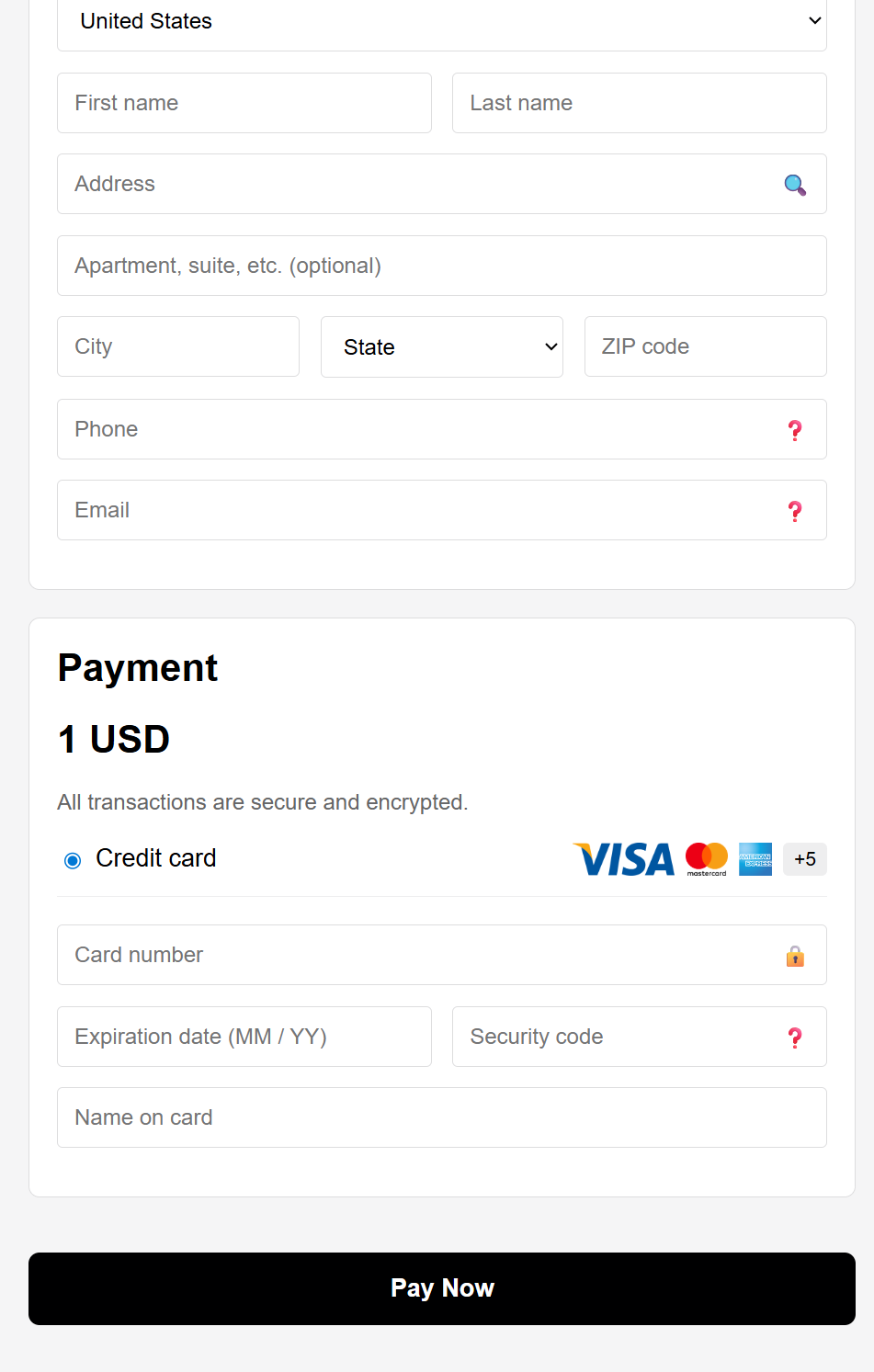Expand the State dropdown

click(x=442, y=347)
